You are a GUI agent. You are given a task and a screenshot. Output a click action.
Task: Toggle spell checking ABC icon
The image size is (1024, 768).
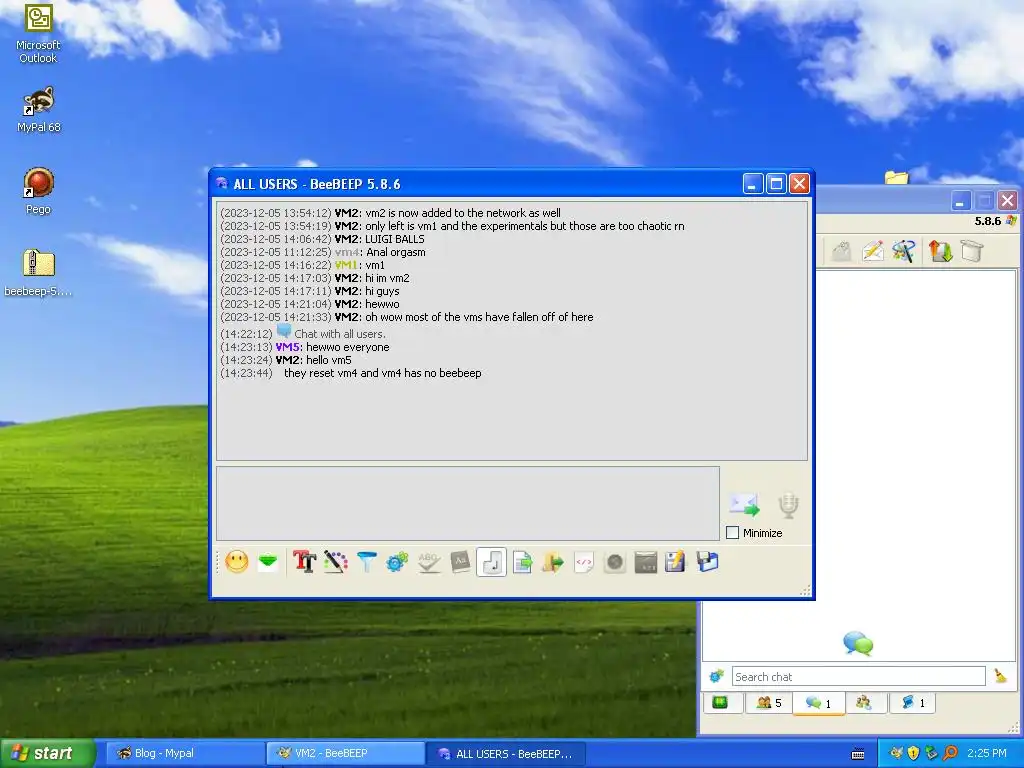coord(428,562)
